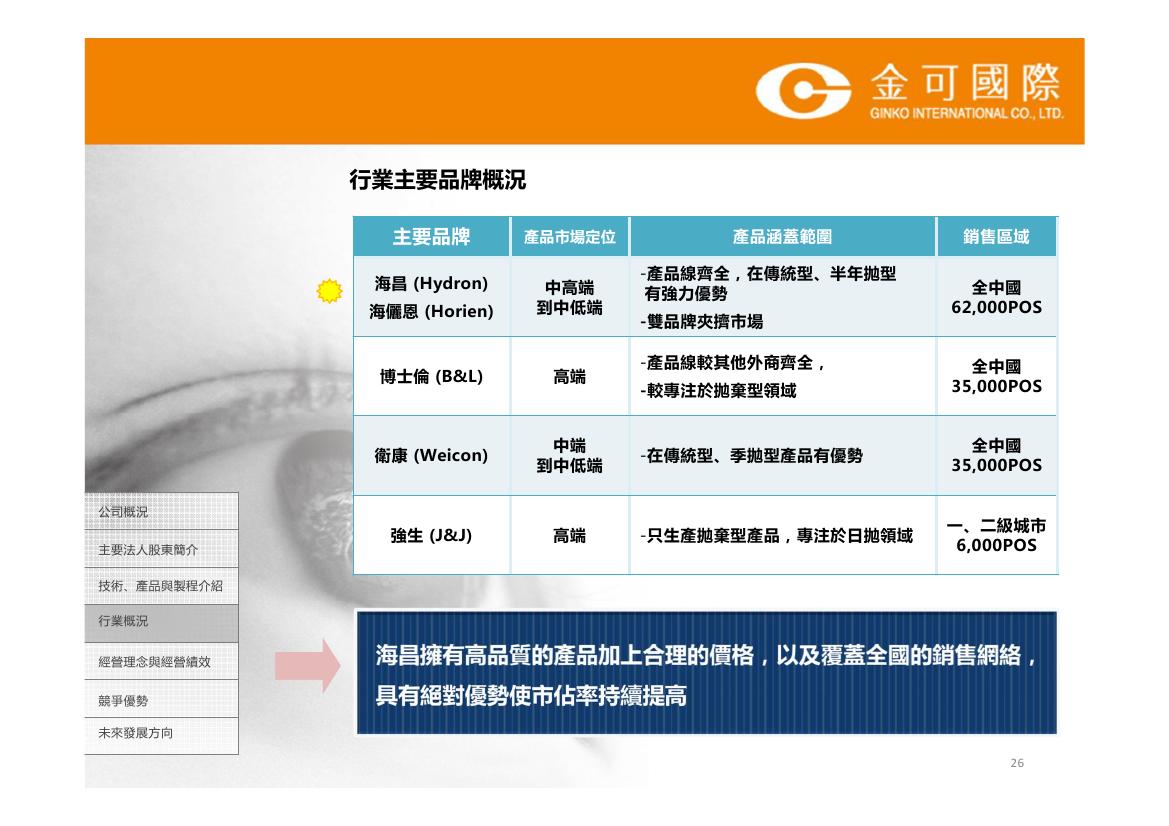Image resolution: width=1169 pixels, height=826 pixels.
Task: Click the -產品線較其他外商齊全 line
Action: pyautogui.click(x=733, y=363)
